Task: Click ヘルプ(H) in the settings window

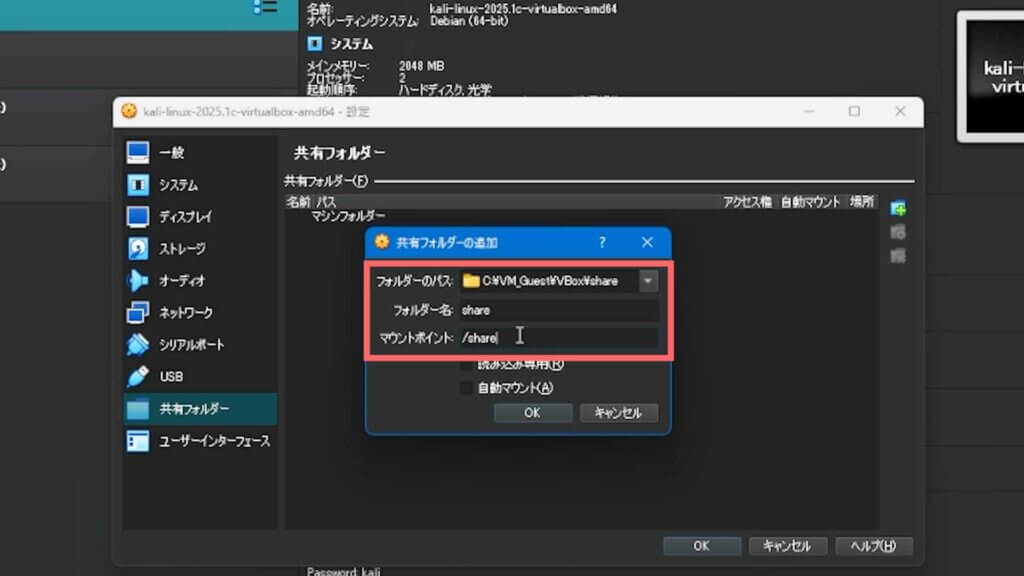Action: tap(874, 546)
